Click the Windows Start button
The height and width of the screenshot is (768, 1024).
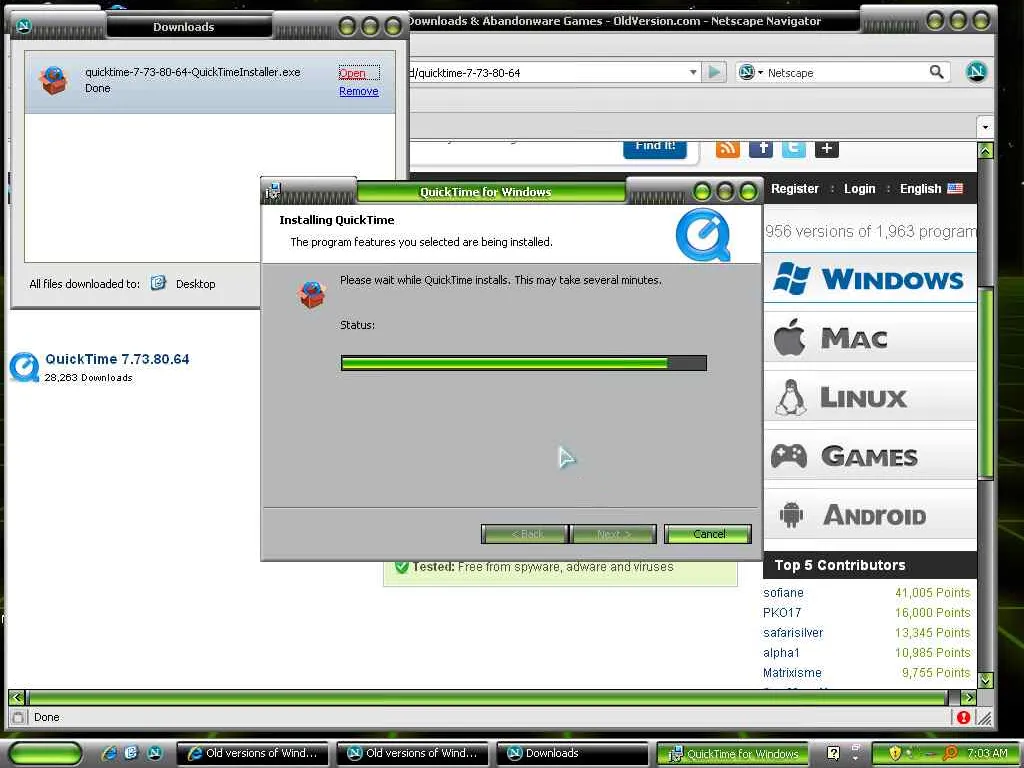tap(45, 753)
